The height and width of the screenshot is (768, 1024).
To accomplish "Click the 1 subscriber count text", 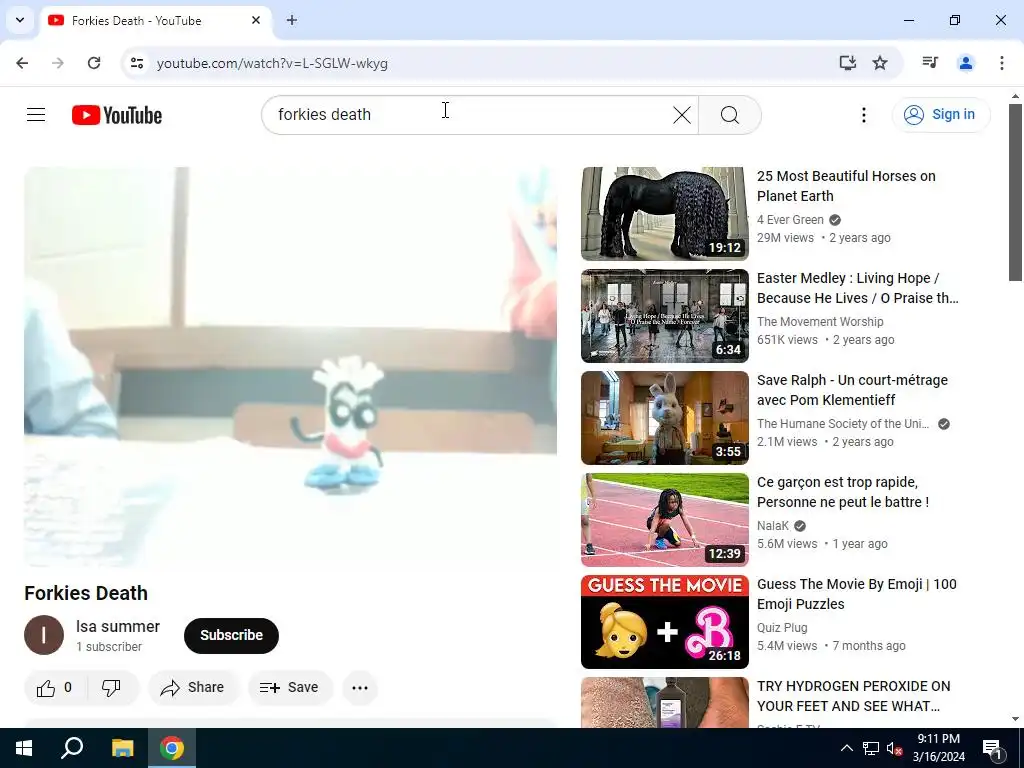I will (x=109, y=647).
